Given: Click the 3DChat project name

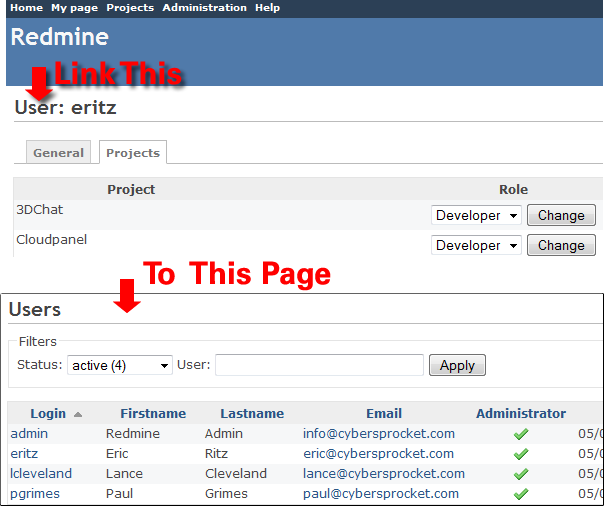Looking at the screenshot, I should pyautogui.click(x=40, y=209).
